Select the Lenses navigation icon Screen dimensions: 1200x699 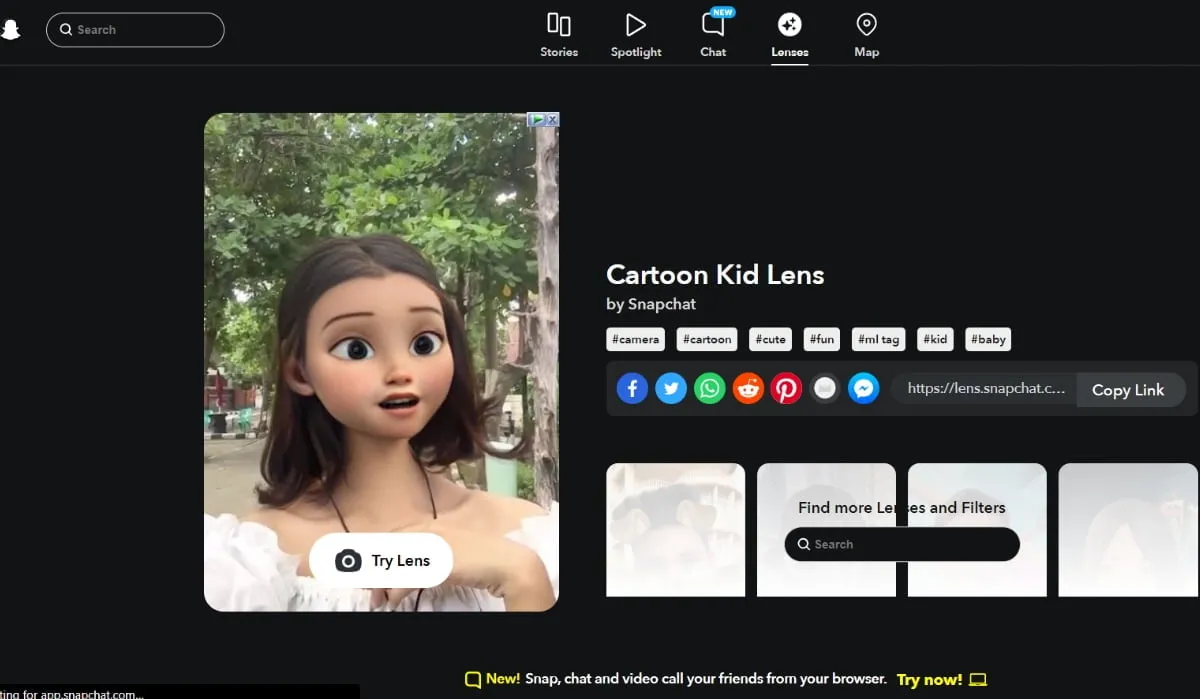[x=789, y=33]
